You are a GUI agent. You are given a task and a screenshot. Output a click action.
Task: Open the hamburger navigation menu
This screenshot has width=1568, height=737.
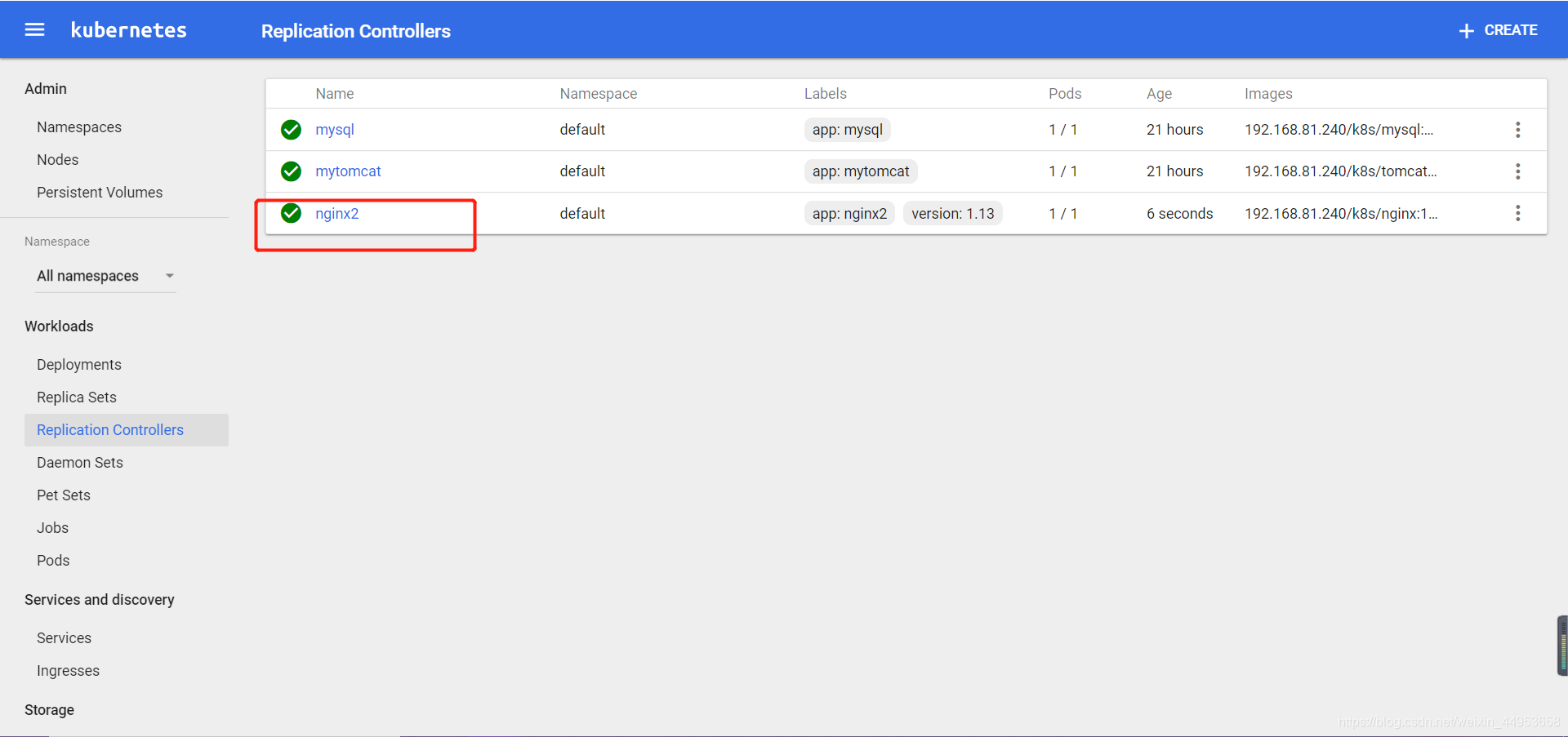click(34, 30)
